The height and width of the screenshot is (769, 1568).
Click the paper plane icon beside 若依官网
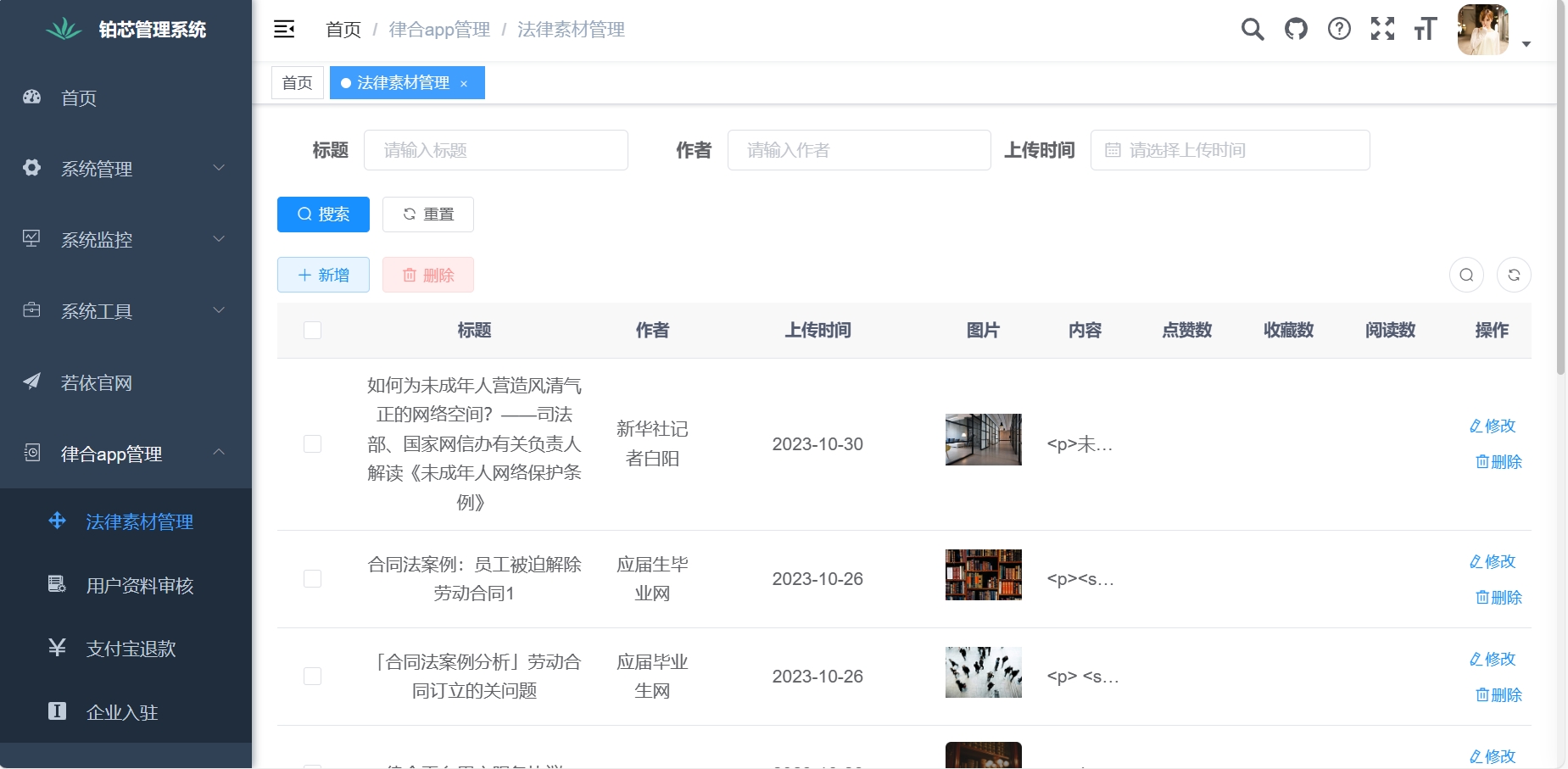tap(32, 382)
